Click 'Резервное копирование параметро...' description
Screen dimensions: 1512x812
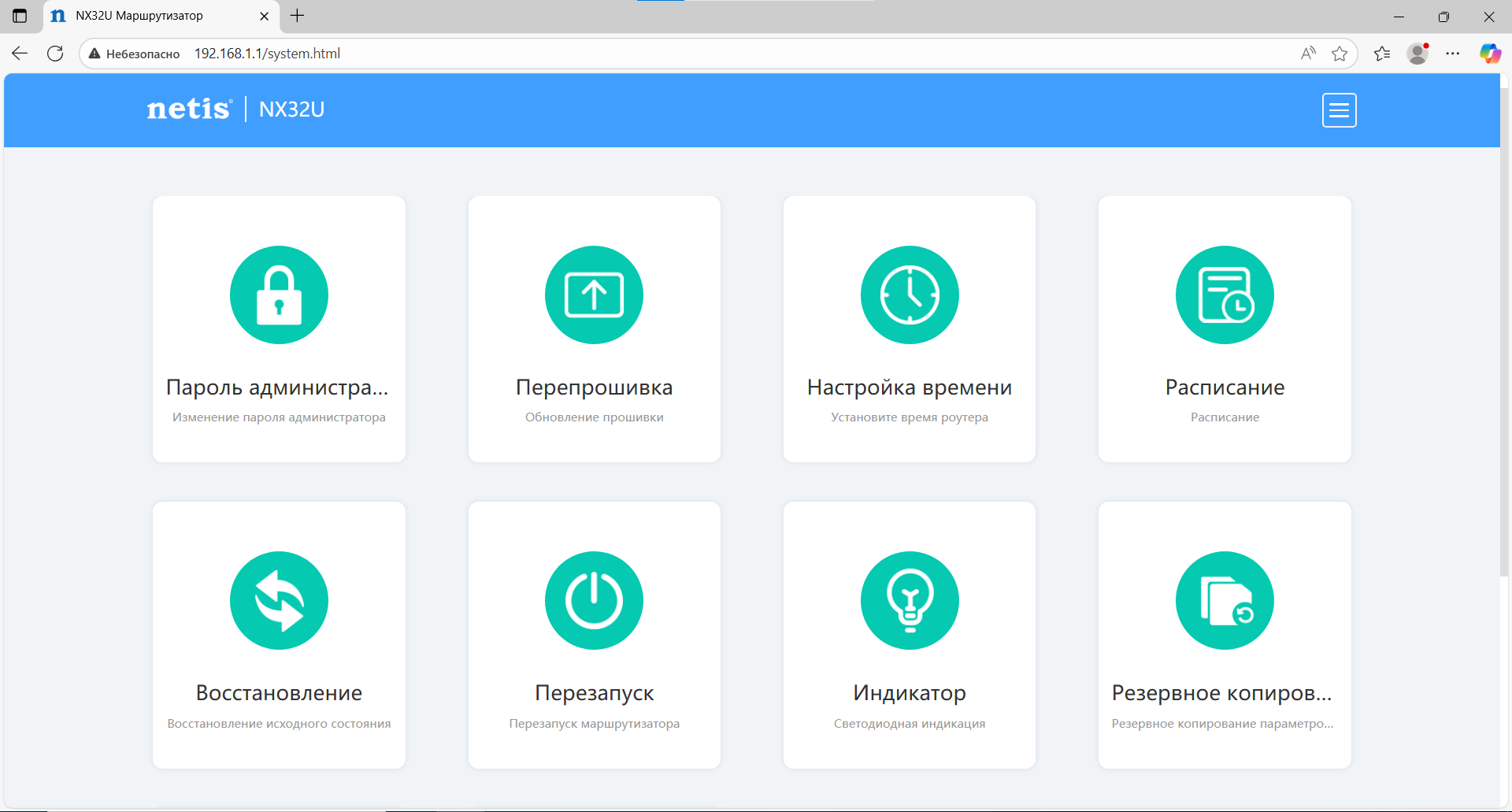(1222, 723)
